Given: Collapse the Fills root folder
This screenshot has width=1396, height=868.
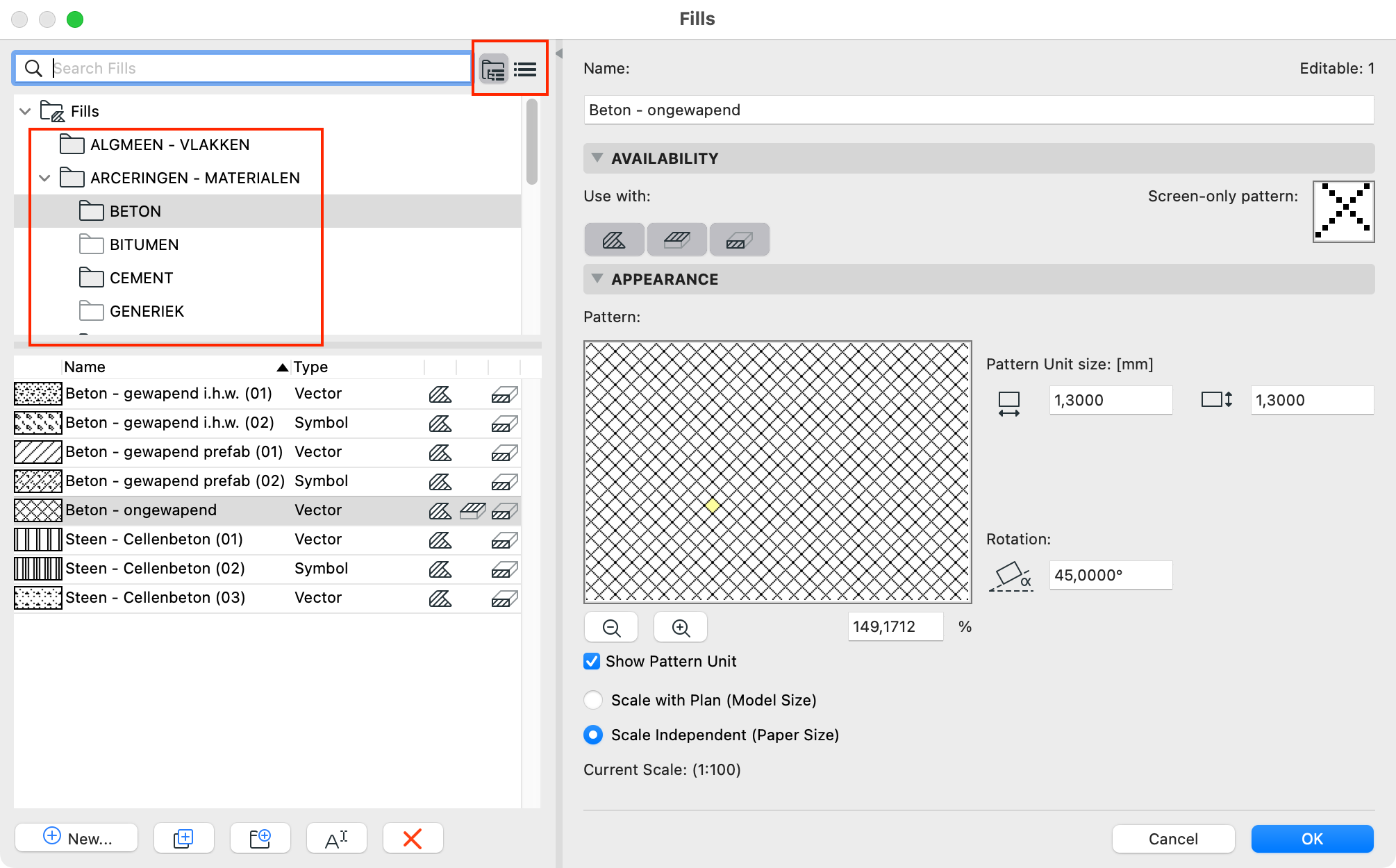Looking at the screenshot, I should (25, 111).
